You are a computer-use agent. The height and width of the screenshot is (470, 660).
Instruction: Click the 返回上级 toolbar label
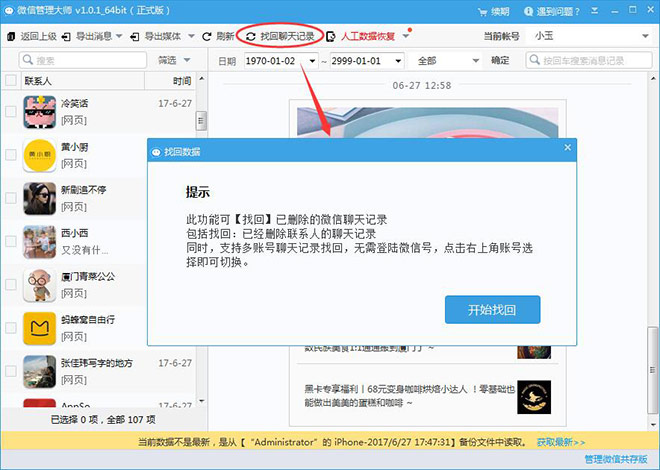[38, 37]
